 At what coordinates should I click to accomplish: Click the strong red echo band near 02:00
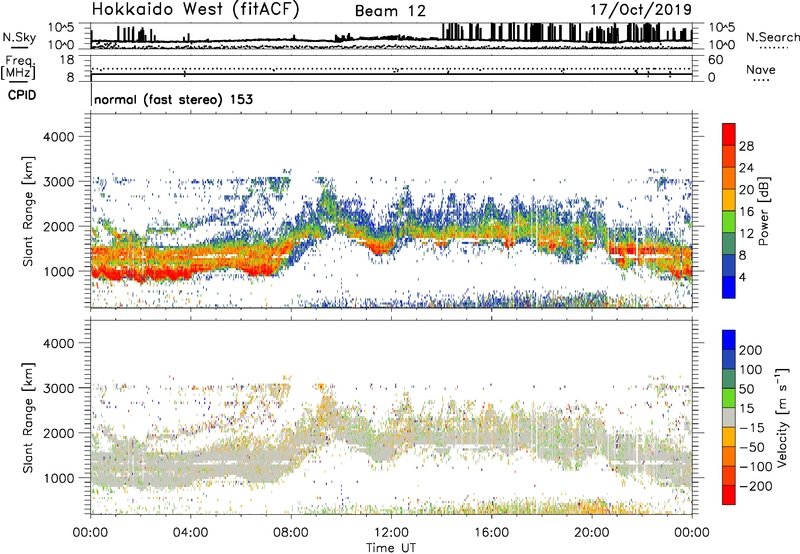[x=140, y=274]
